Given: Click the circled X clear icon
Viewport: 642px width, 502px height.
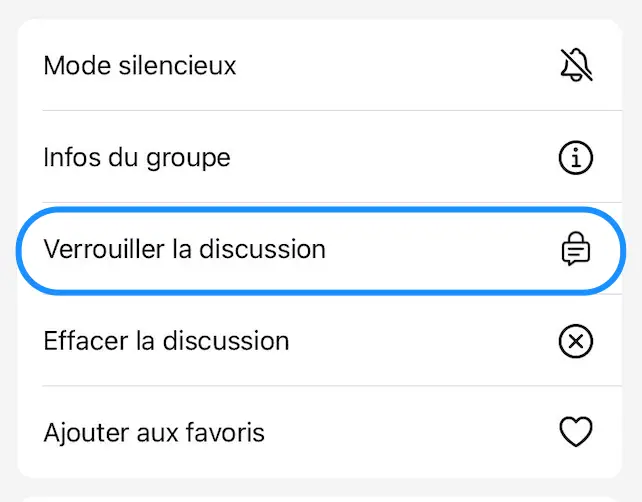Looking at the screenshot, I should pos(576,341).
